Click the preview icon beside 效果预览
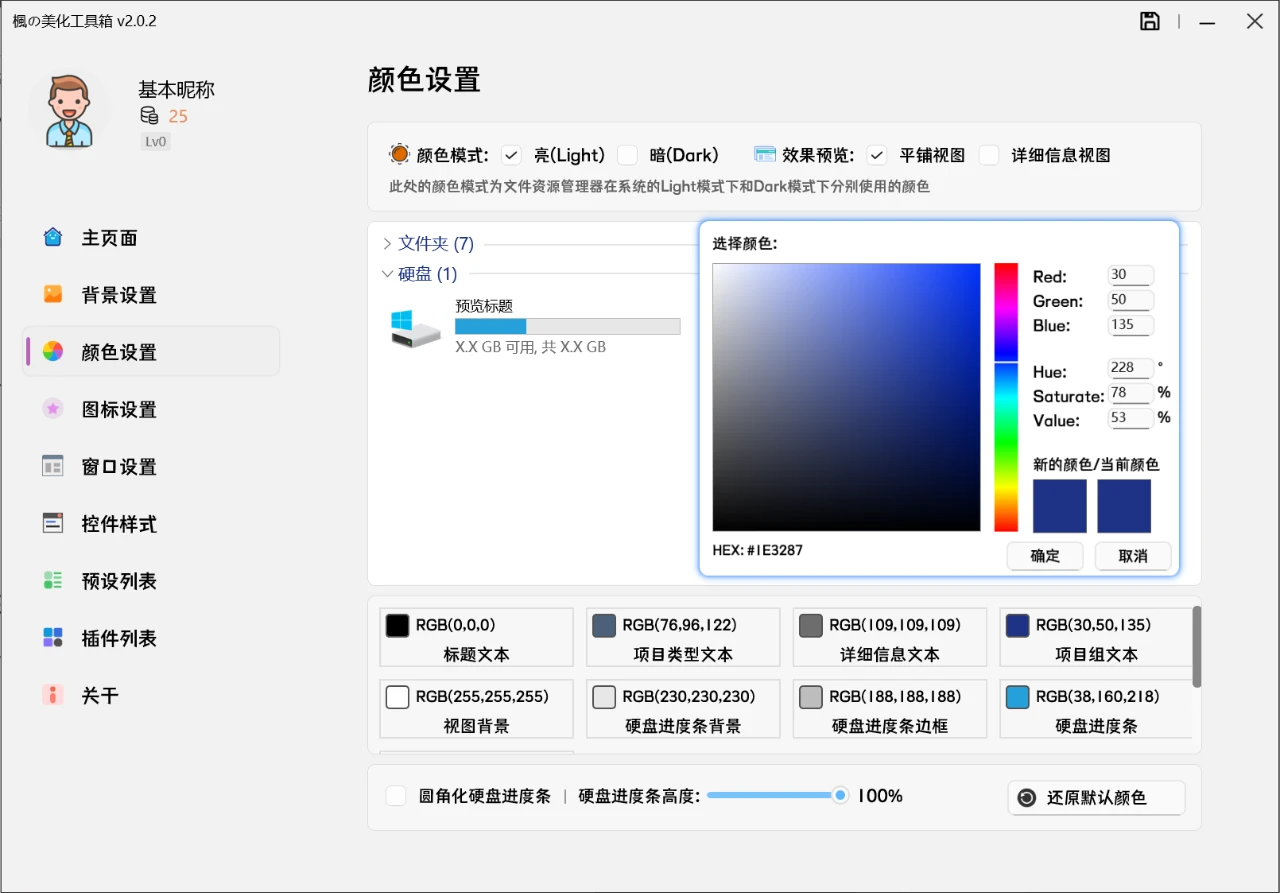This screenshot has height=893, width=1280. [x=765, y=154]
